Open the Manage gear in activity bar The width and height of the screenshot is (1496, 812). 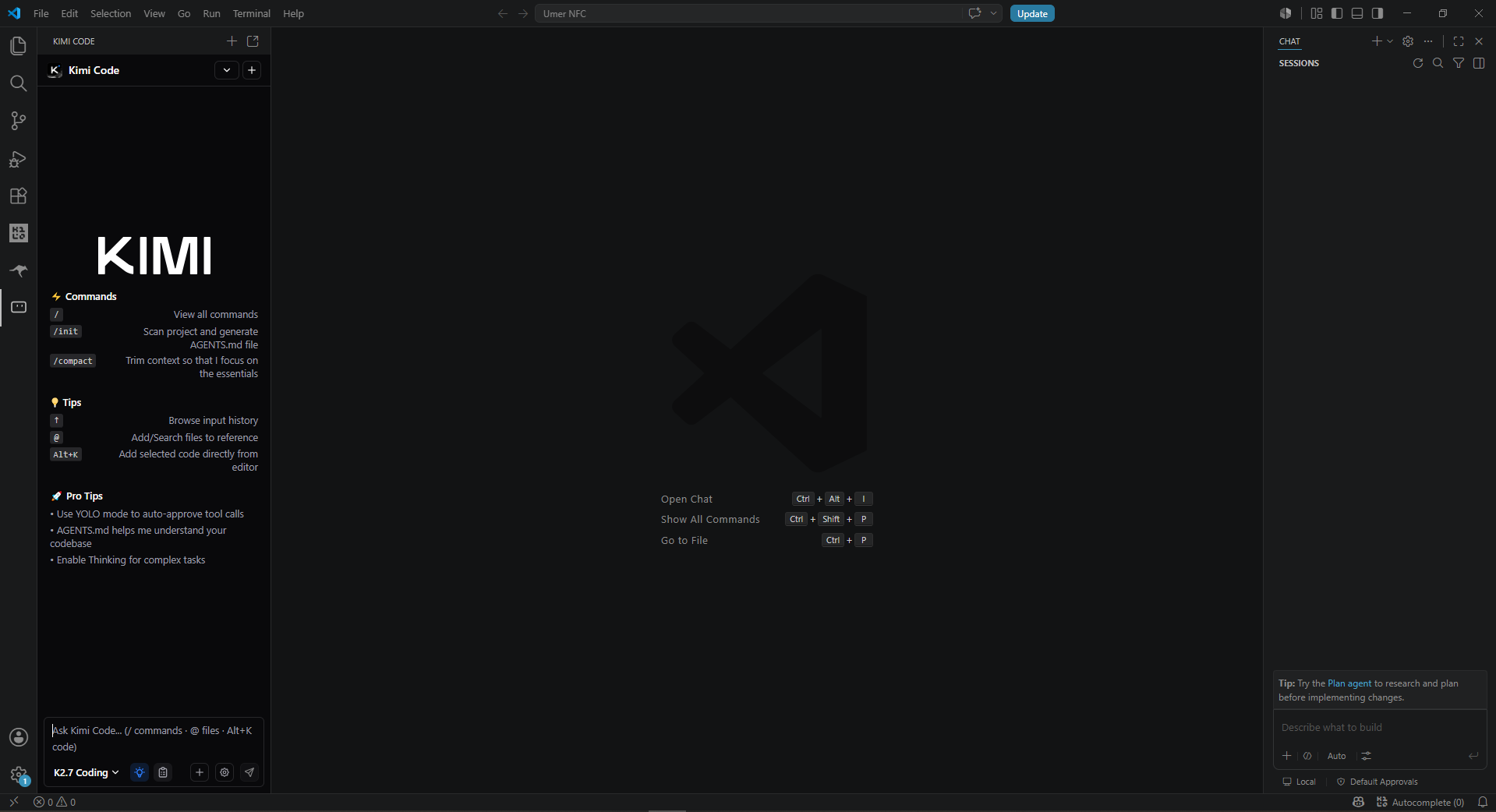click(x=19, y=775)
